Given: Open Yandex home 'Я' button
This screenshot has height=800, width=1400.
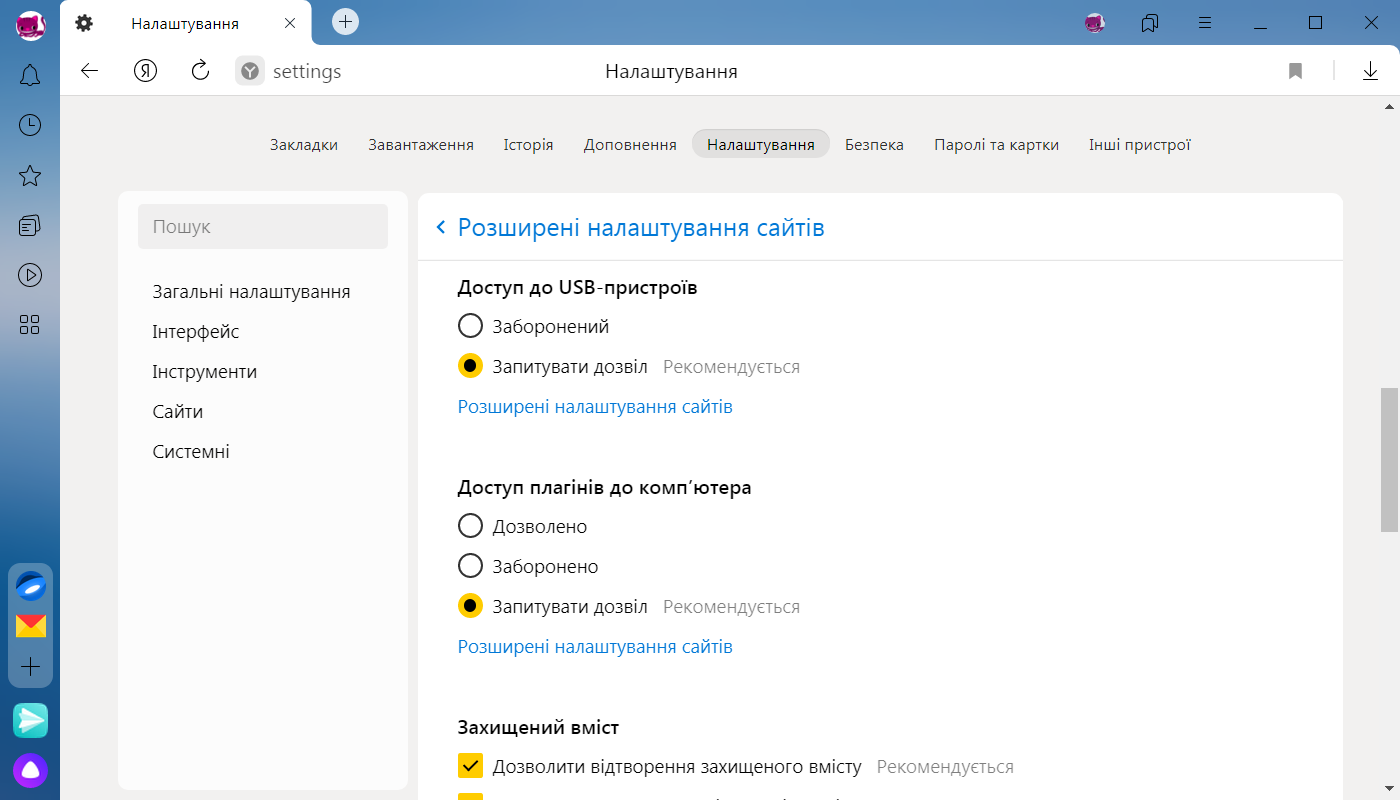Looking at the screenshot, I should click(146, 71).
